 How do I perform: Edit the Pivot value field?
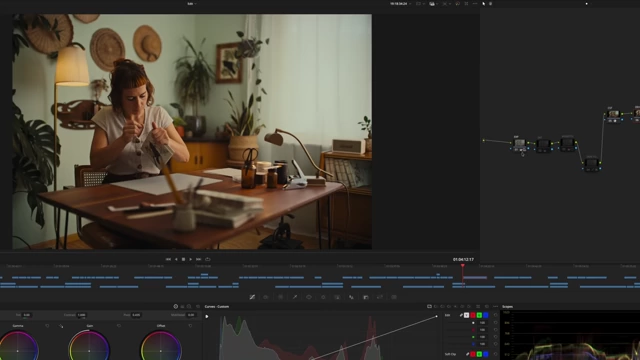136,315
